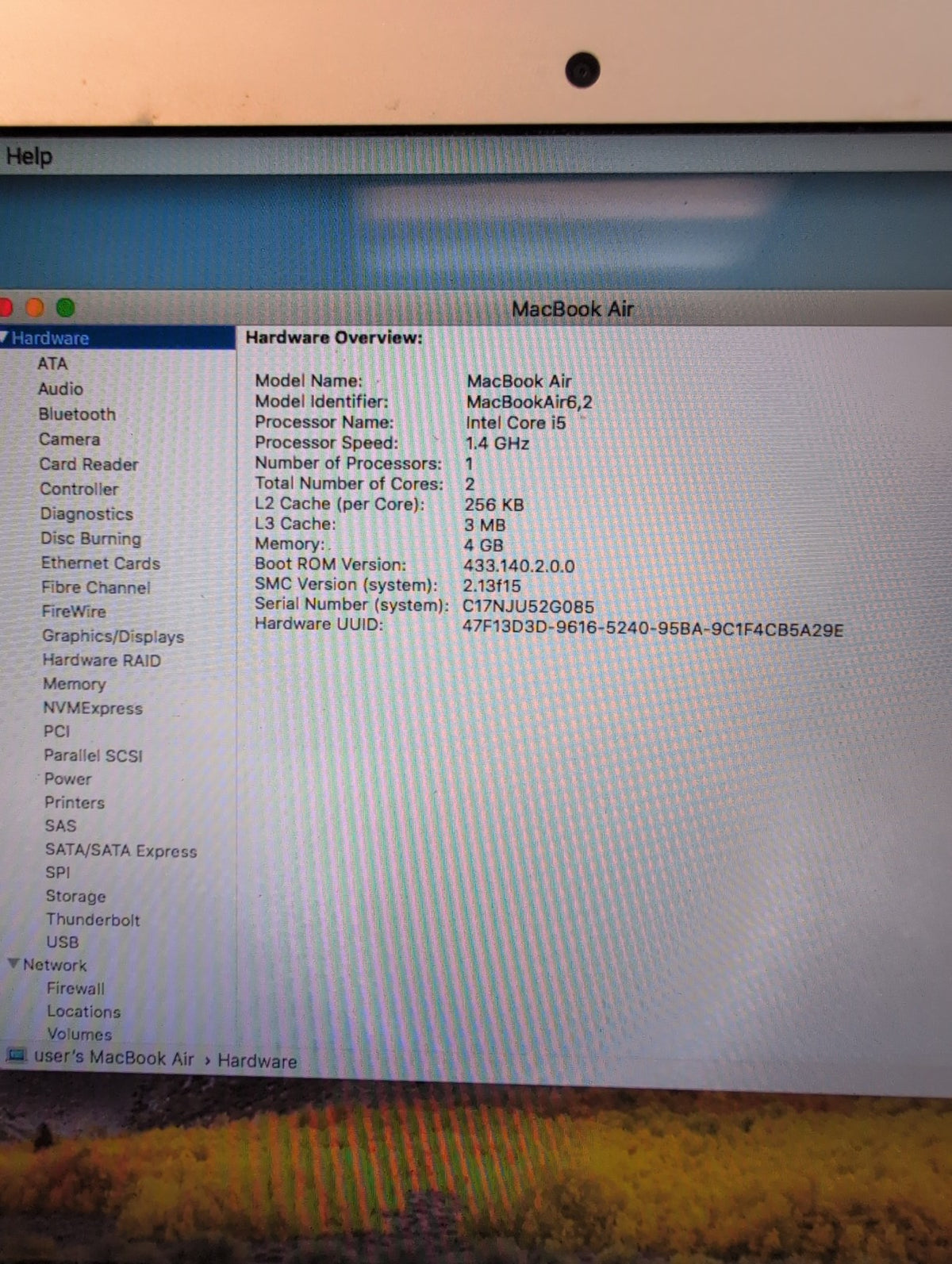
Task: Select Disc Burning entry
Action: click(90, 539)
